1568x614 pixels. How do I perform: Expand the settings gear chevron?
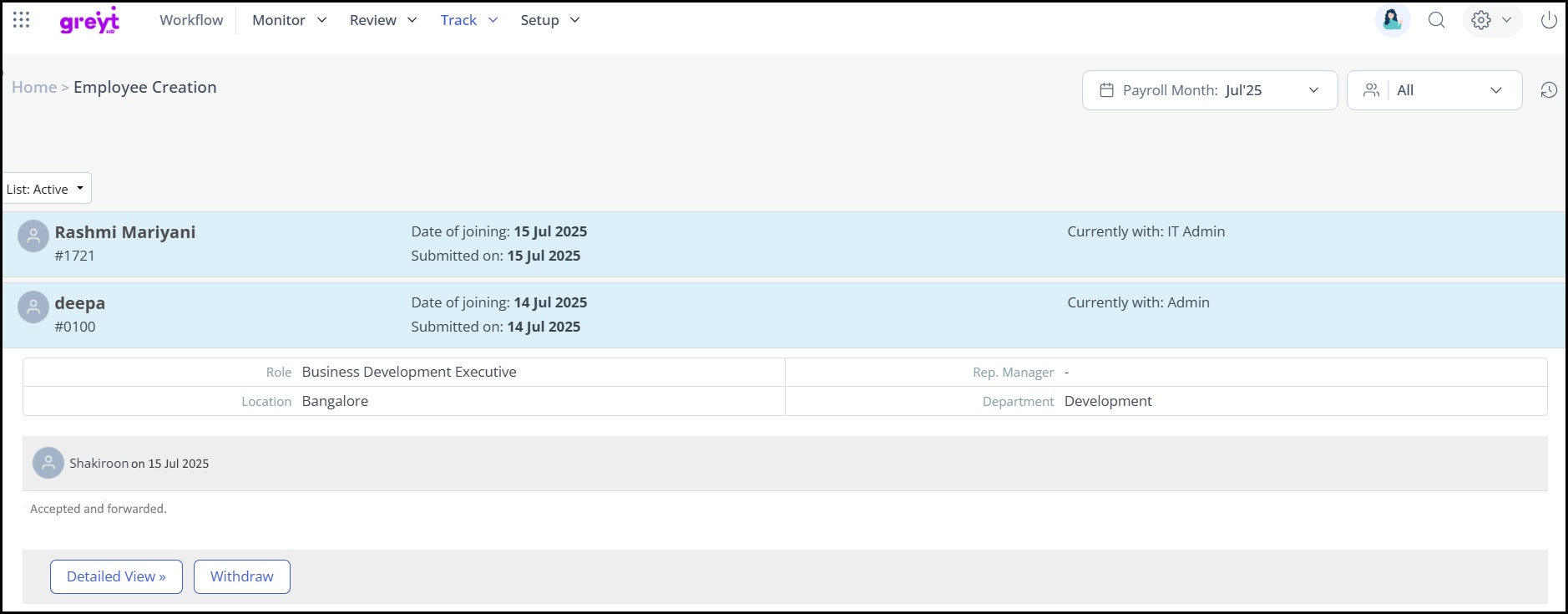(x=1506, y=20)
